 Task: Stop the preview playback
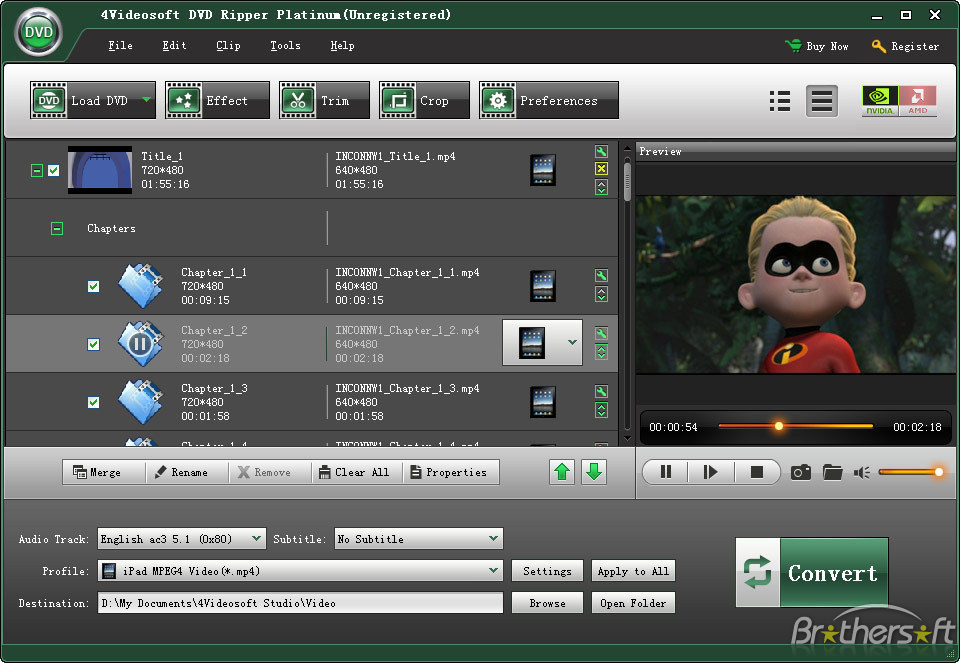pos(756,472)
